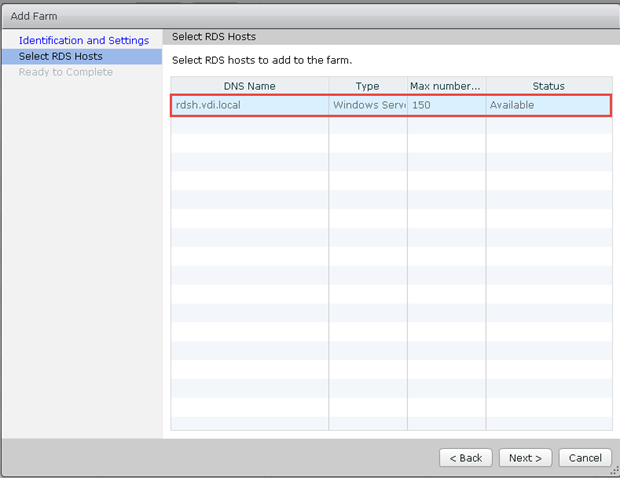Sort by Max number column header
The image size is (620, 478).
click(446, 86)
